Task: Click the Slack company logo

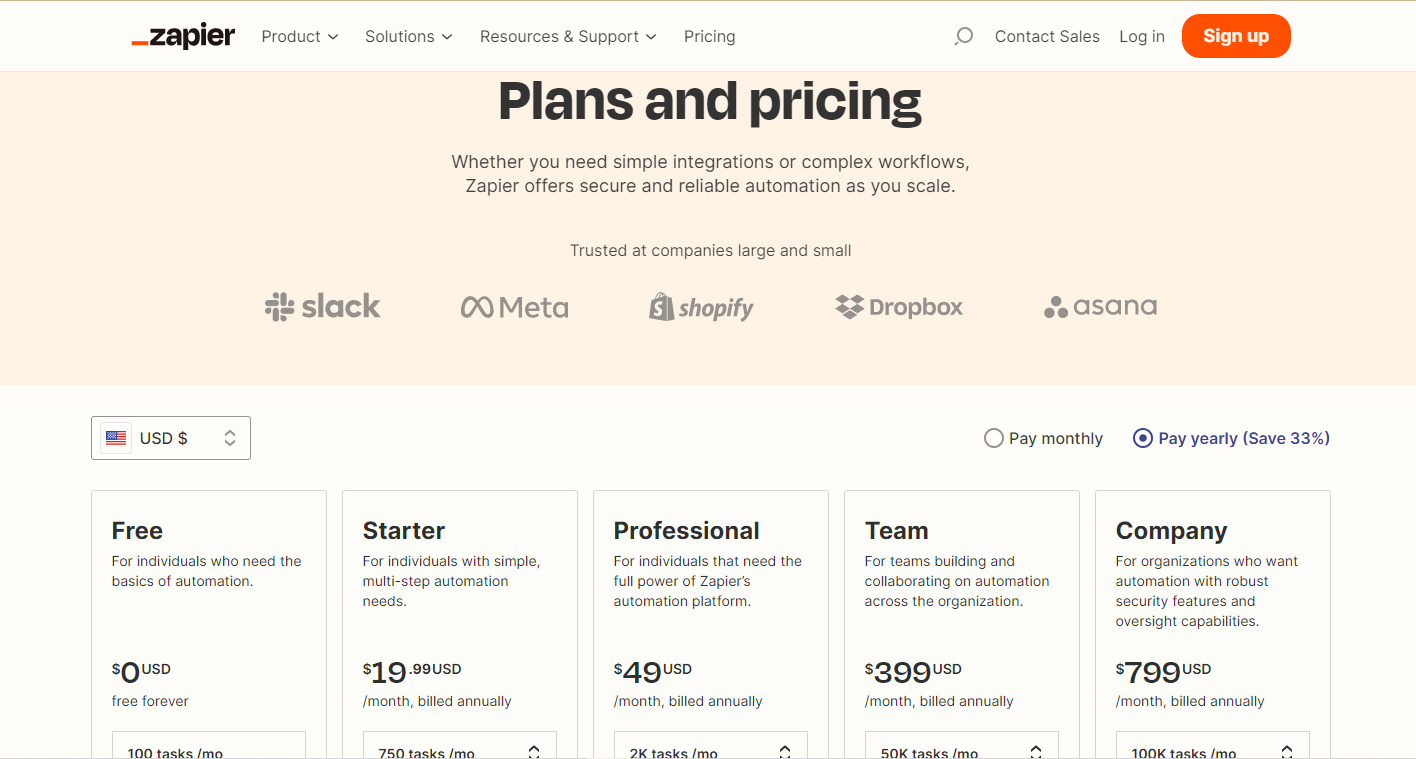Action: [322, 306]
